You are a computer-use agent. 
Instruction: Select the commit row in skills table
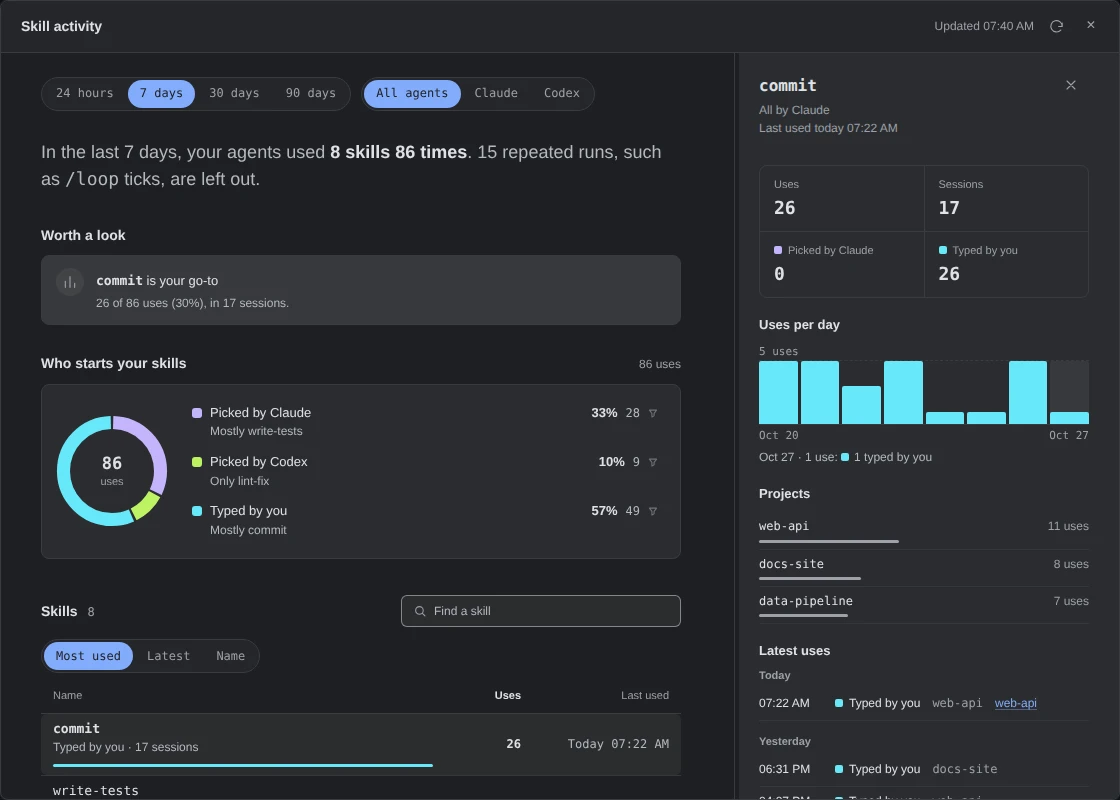pyautogui.click(x=361, y=744)
